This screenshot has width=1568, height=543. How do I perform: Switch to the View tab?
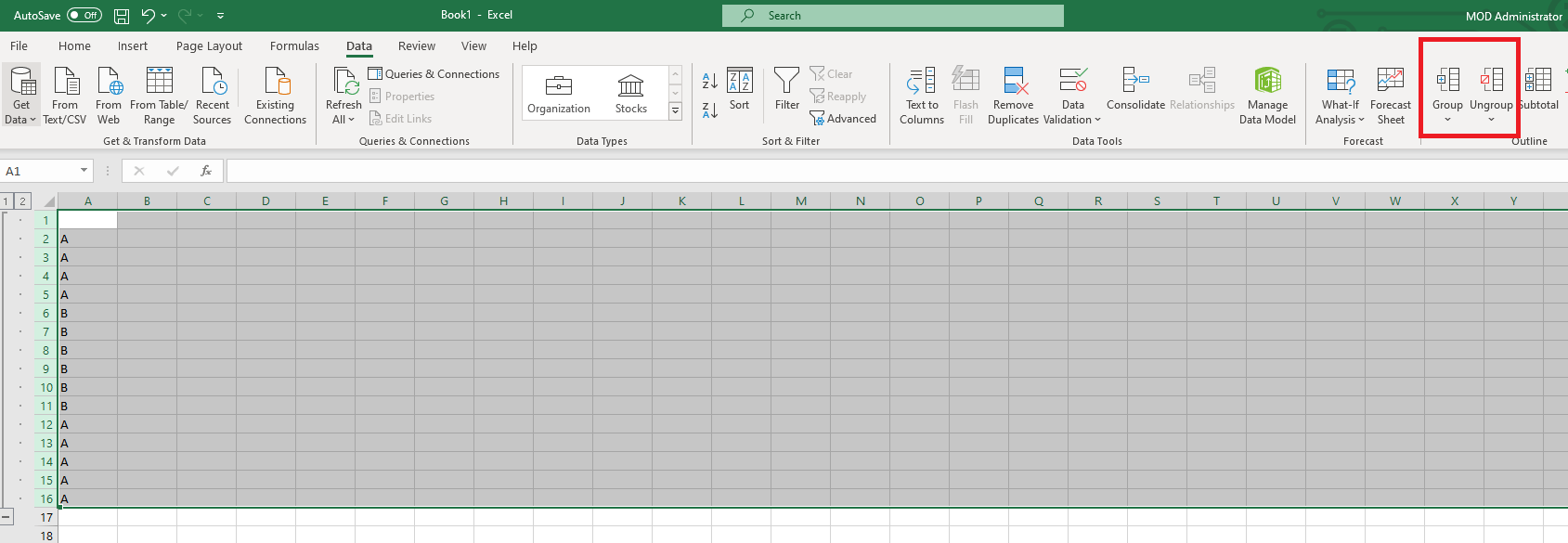click(x=473, y=46)
